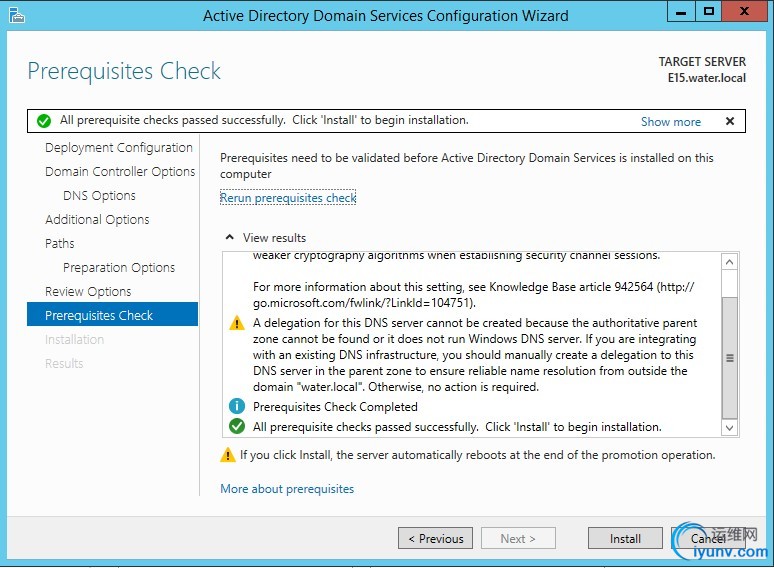Click green checkmark beside all checks passed result
This screenshot has width=774, height=568.
click(x=237, y=426)
